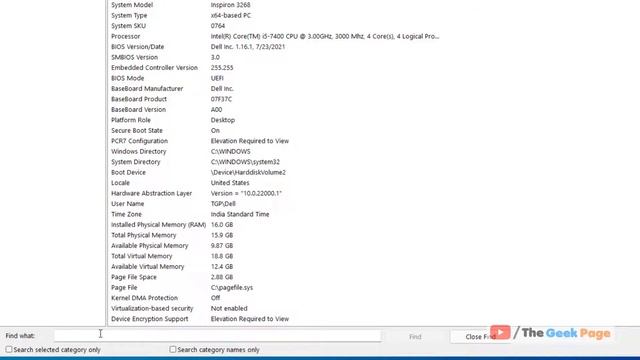The height and width of the screenshot is (360, 640).
Task: Click the Find what input field
Action: pos(218,336)
